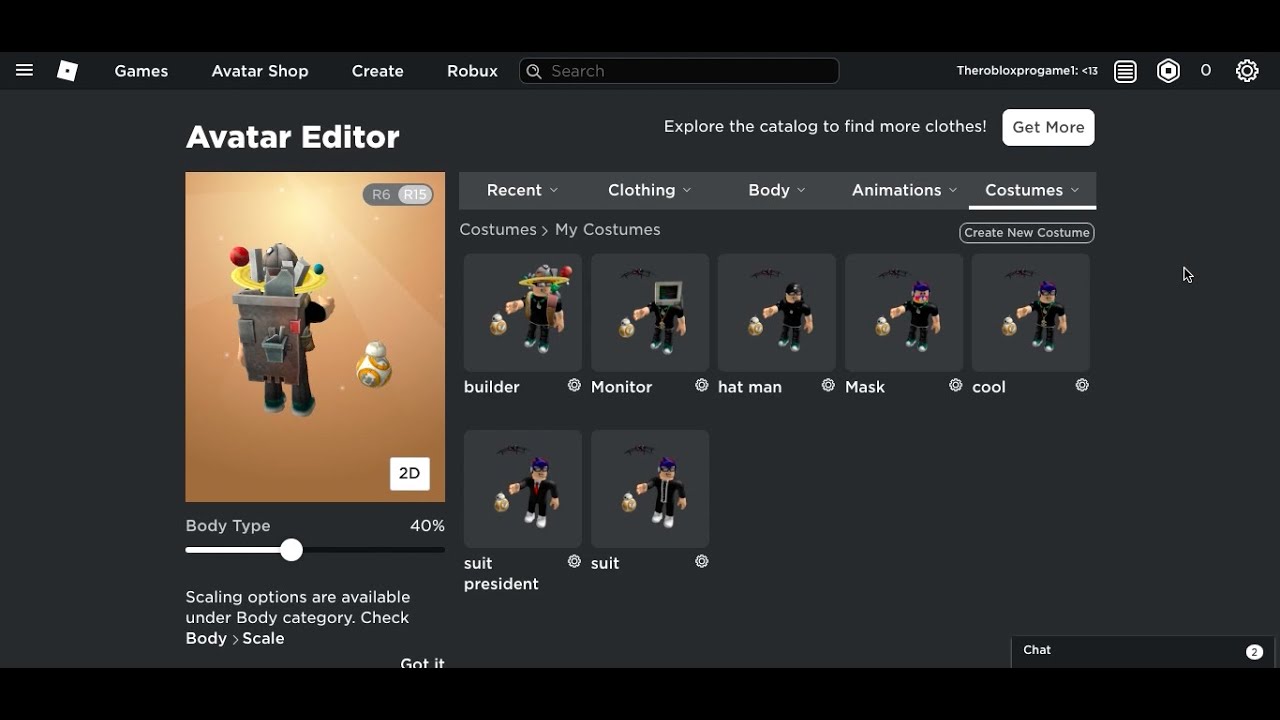Screen dimensions: 1280x720
Task: Click the chat unread count badge
Action: 1254,652
